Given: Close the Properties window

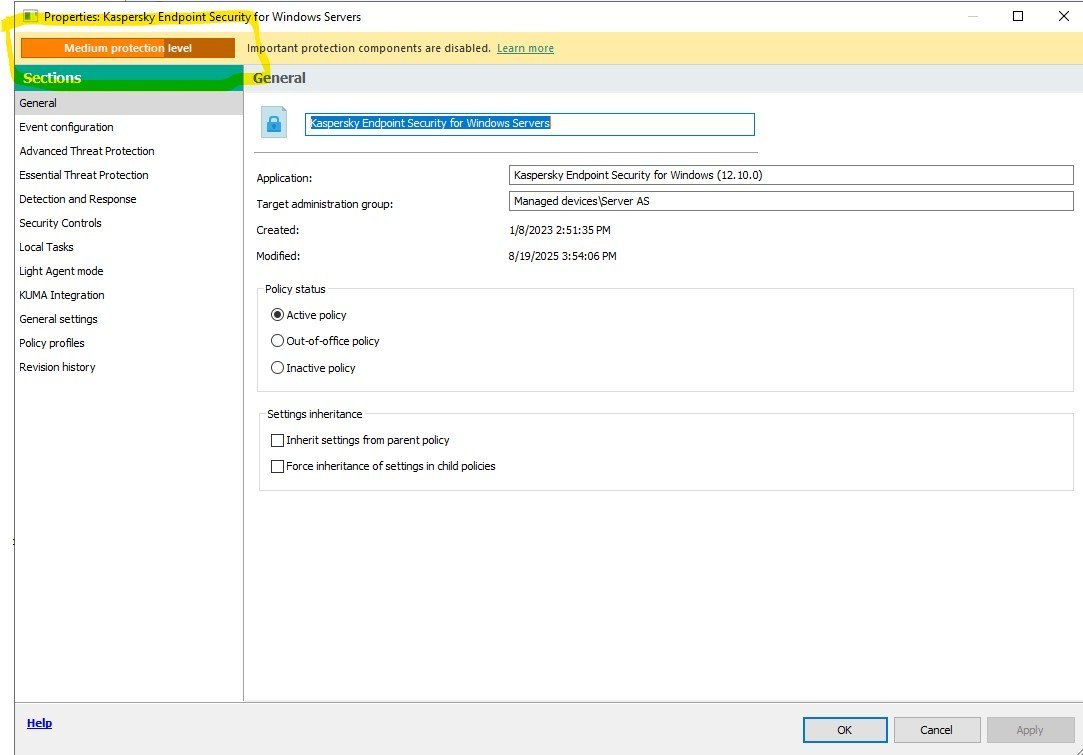Looking at the screenshot, I should point(1064,16).
